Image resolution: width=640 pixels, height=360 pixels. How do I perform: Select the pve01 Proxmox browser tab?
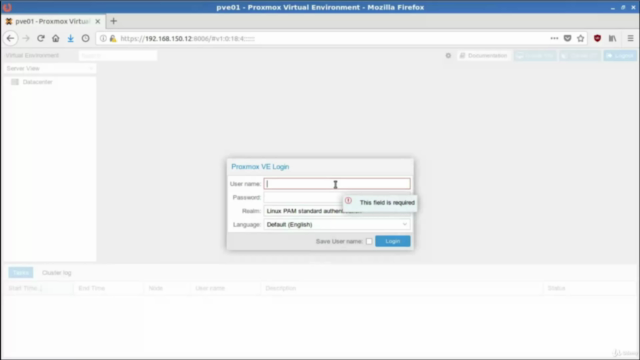(52, 21)
